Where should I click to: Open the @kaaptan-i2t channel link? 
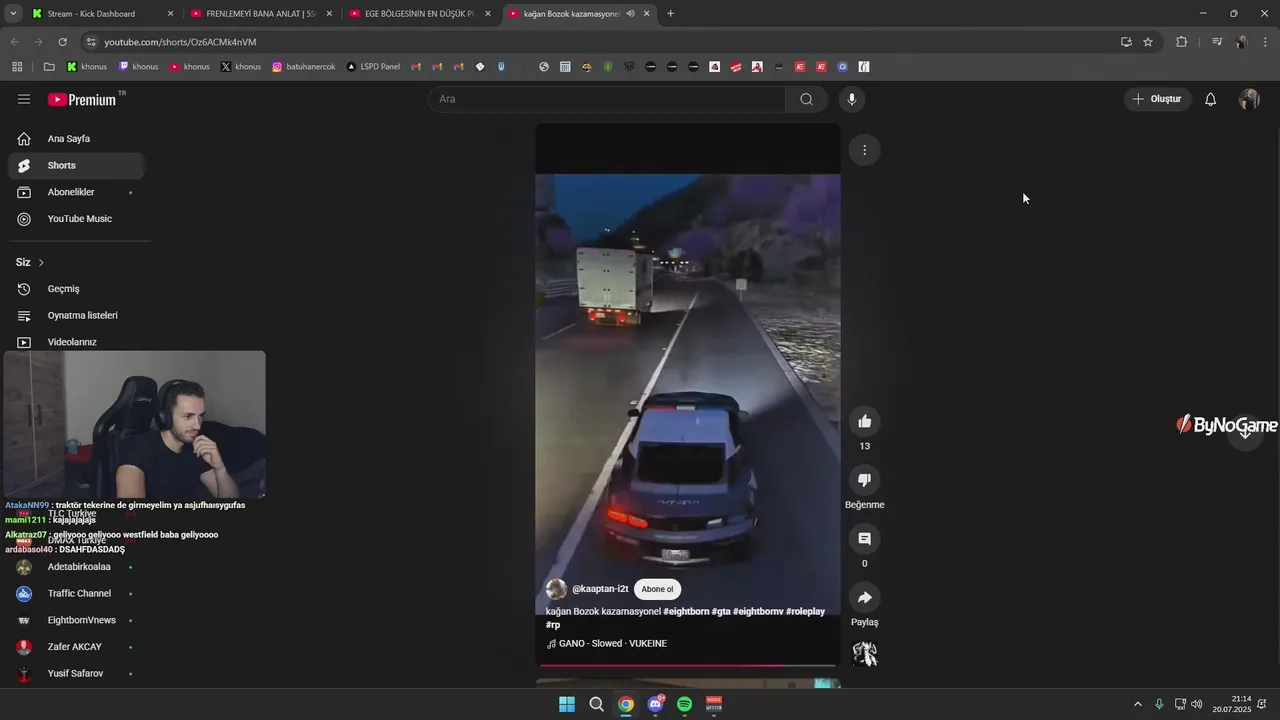(x=600, y=589)
